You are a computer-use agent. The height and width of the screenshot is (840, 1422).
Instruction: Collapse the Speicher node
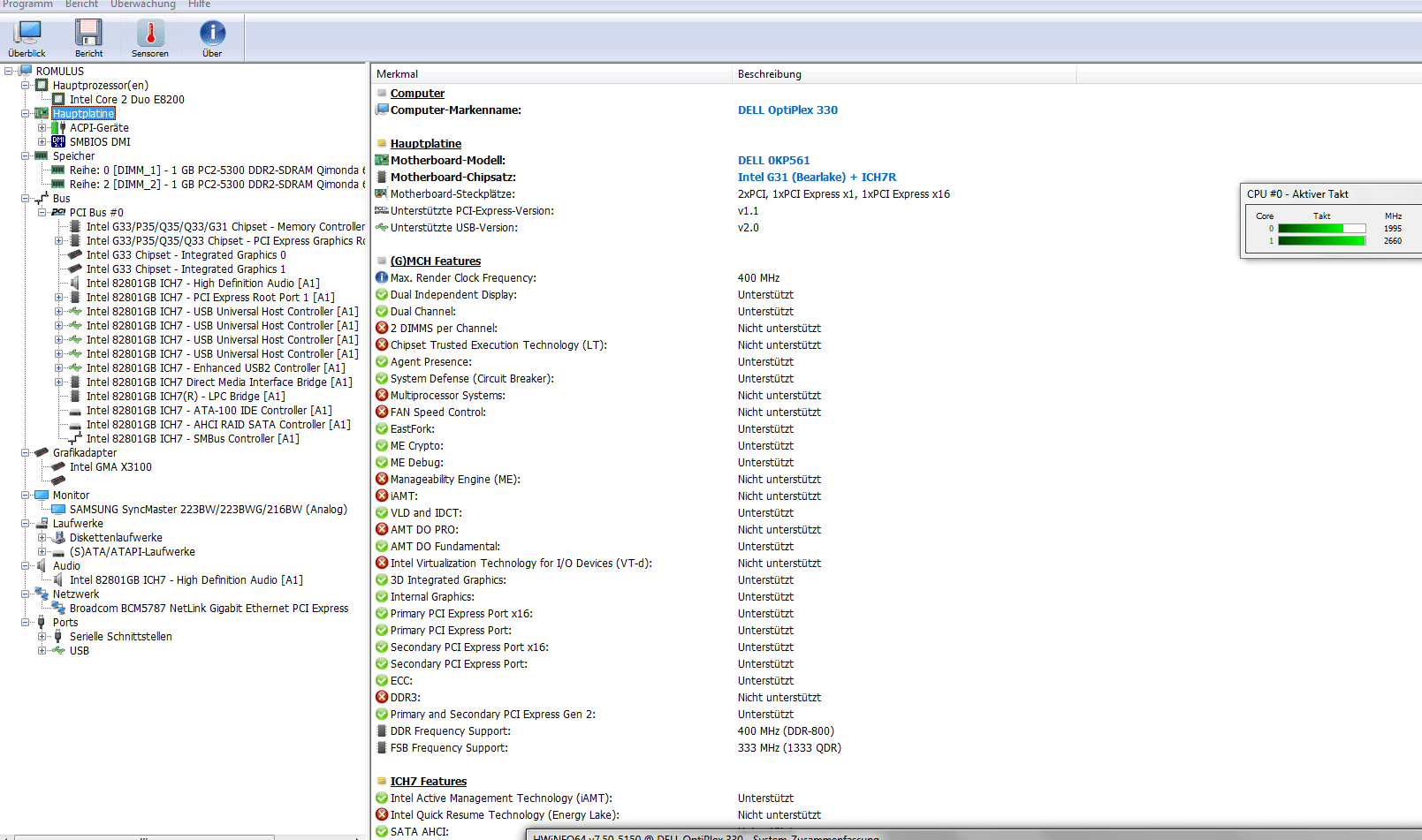click(26, 155)
